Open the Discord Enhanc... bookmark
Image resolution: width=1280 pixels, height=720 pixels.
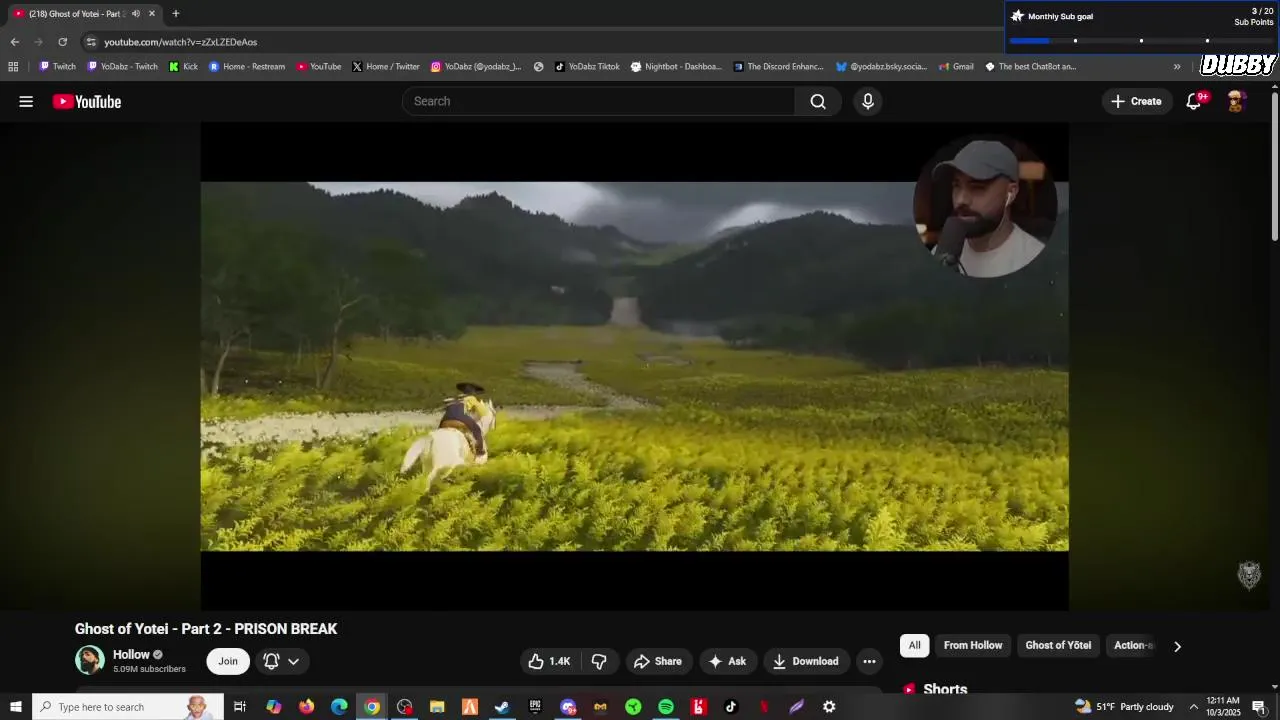(778, 67)
